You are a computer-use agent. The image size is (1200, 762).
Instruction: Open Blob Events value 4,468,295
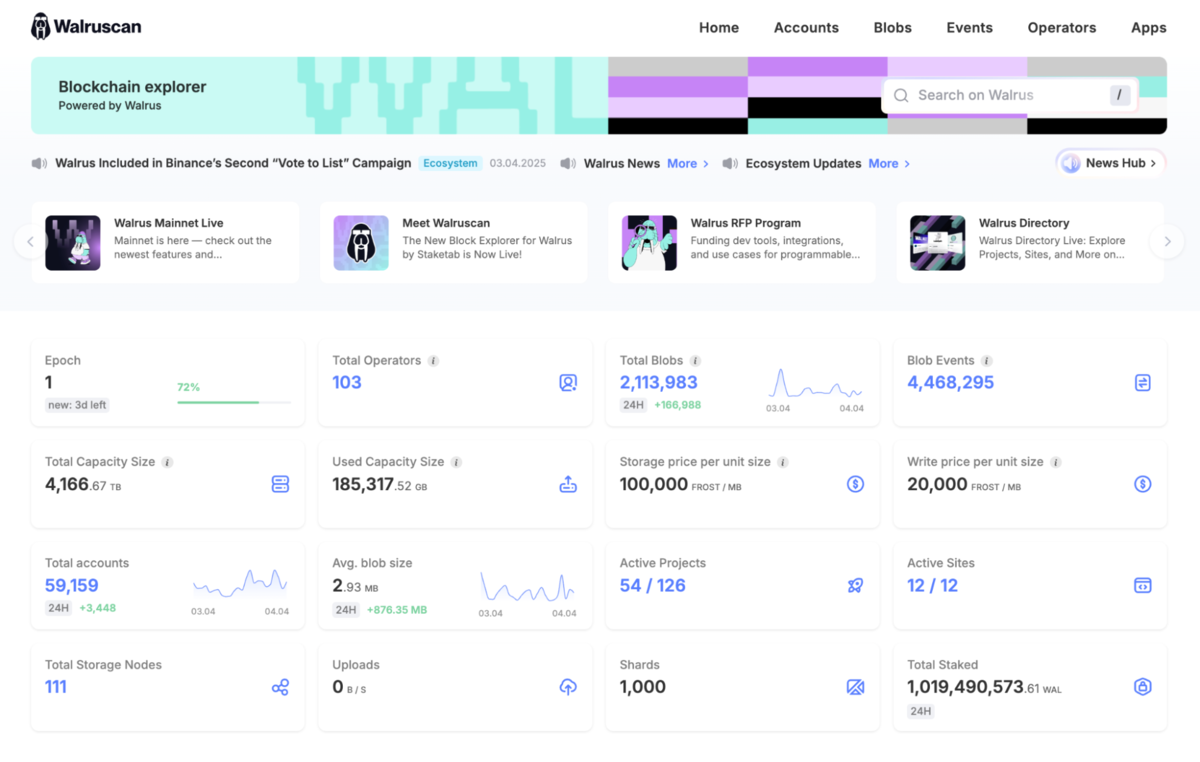click(x=950, y=382)
